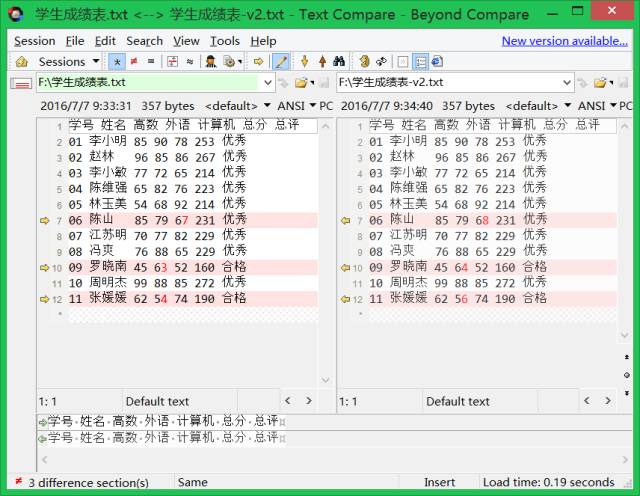The width and height of the screenshot is (640, 496).
Task: Toggle the thumbnail view layout icon
Action: (x=403, y=62)
